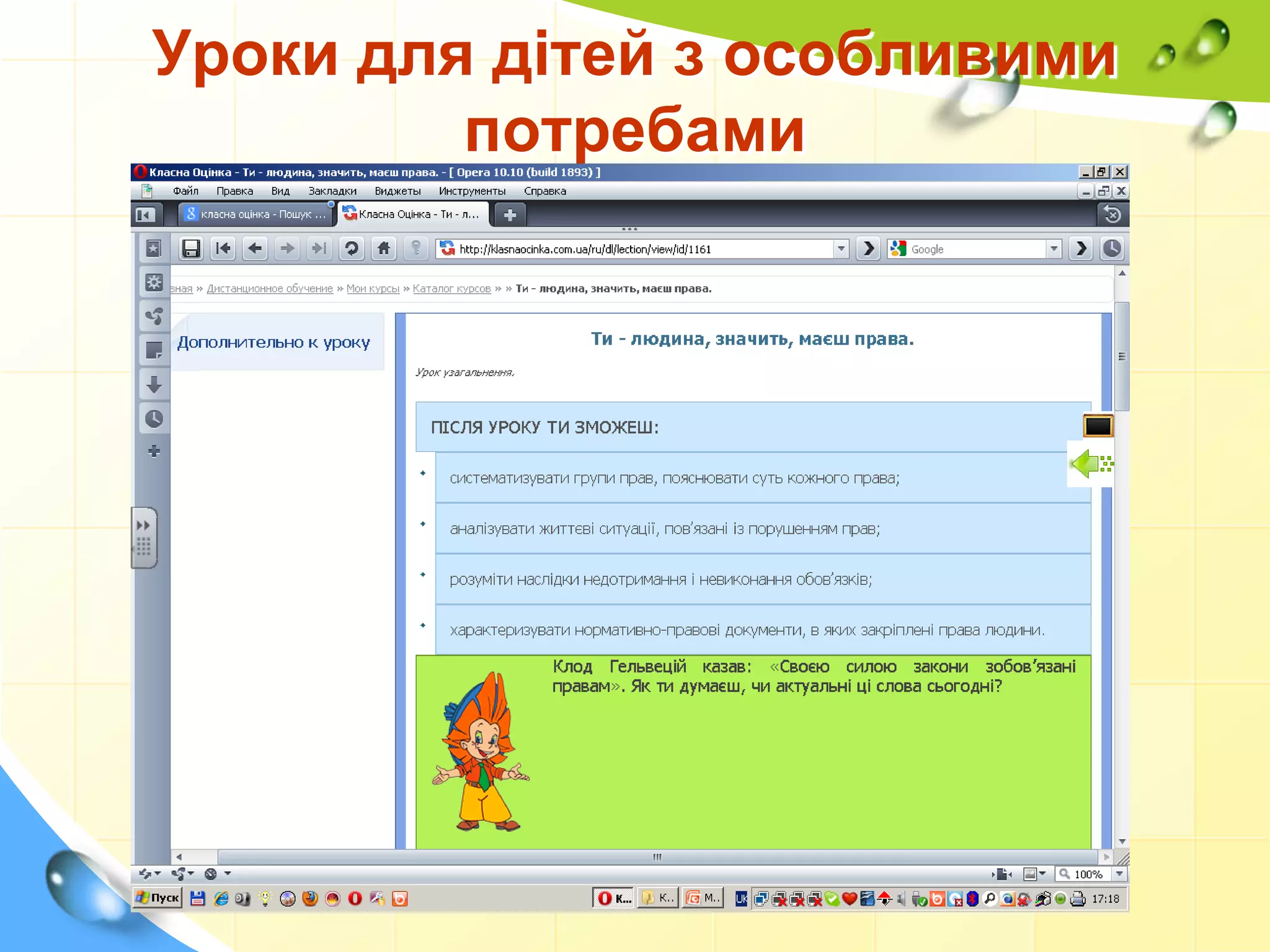Click the Save page floppy icon in toolbar

[191, 249]
